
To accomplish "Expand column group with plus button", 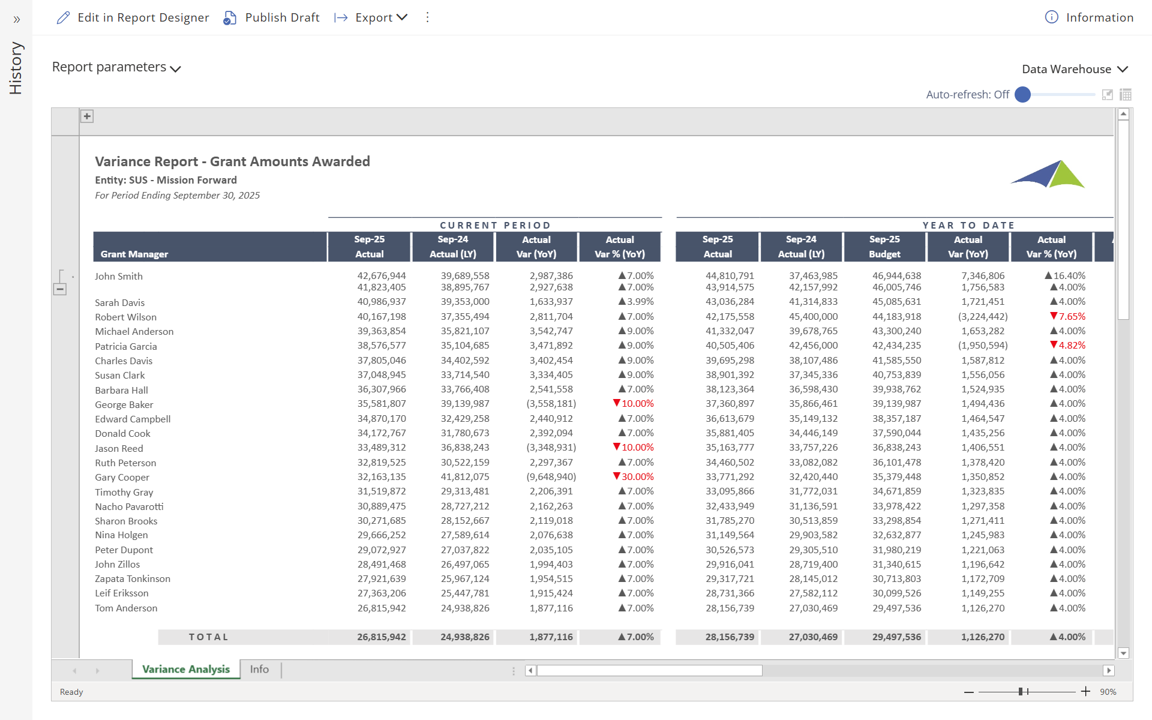I will (87, 116).
